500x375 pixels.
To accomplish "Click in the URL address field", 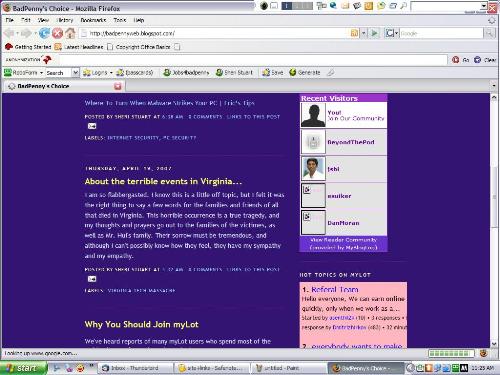I will [213, 33].
